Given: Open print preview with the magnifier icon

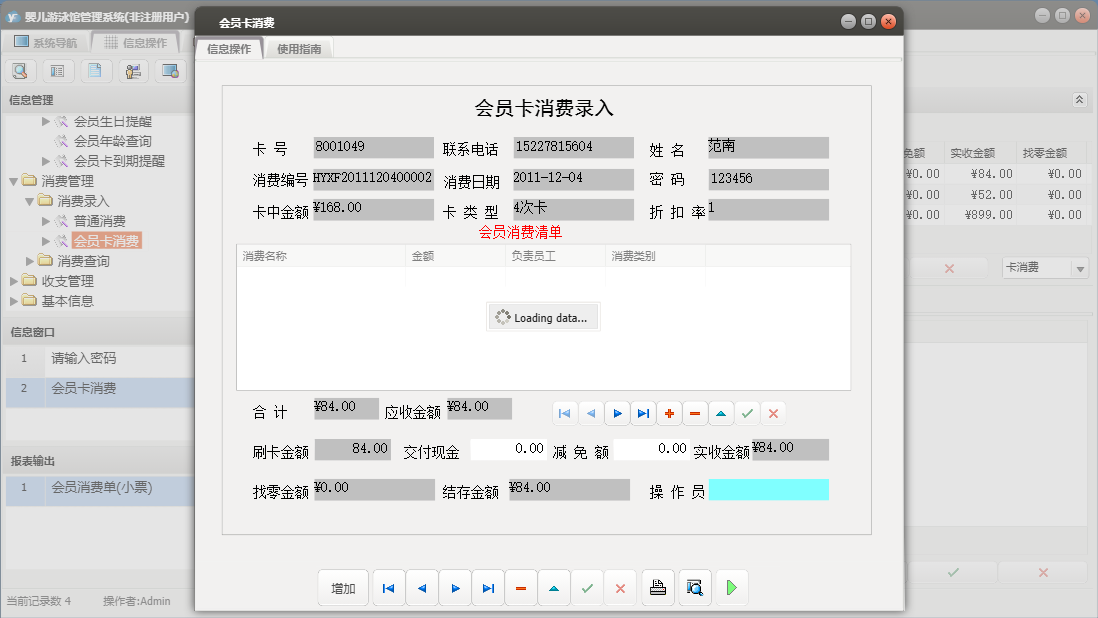Looking at the screenshot, I should coord(694,588).
